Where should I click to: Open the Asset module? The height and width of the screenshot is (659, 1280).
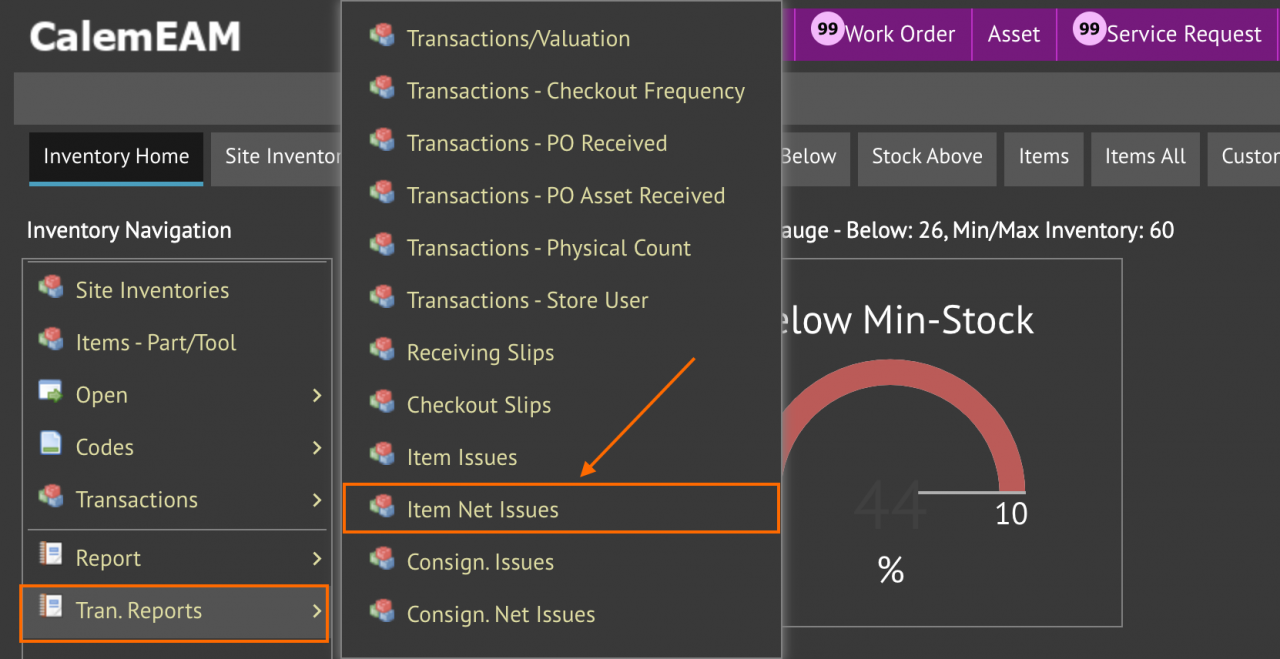click(x=1014, y=34)
